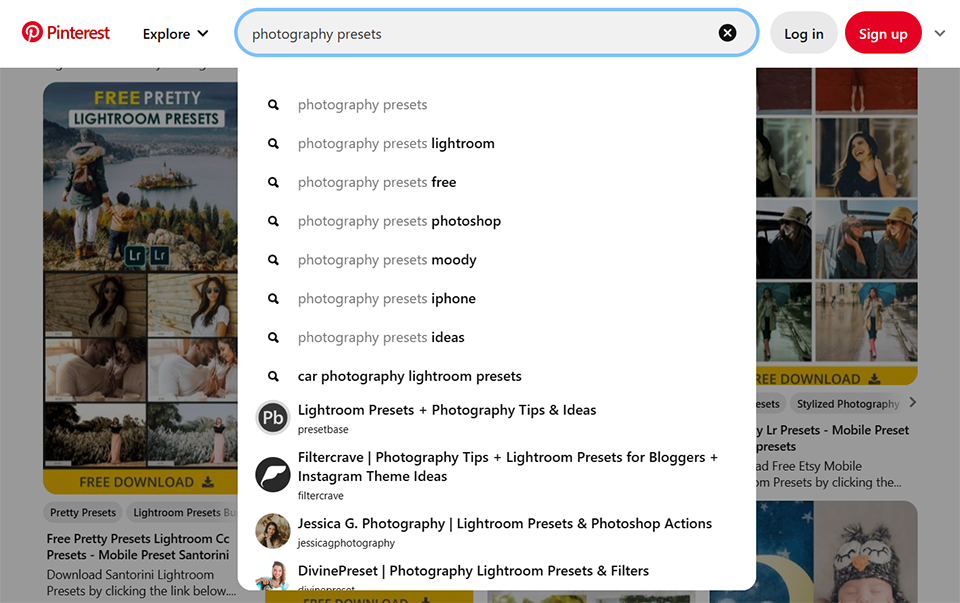Click magnifier icon next to 'car photography lightroom presets'
The width and height of the screenshot is (960, 603).
coord(273,376)
